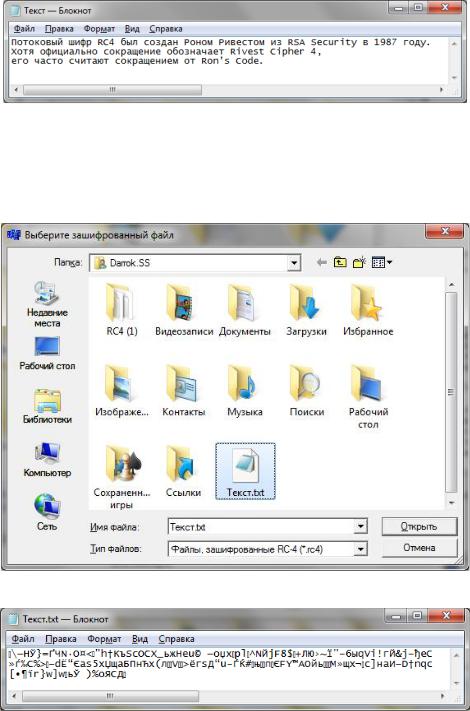The height and width of the screenshot is (711, 470).
Task: Select the Контакты folder icon
Action: pyautogui.click(x=184, y=391)
